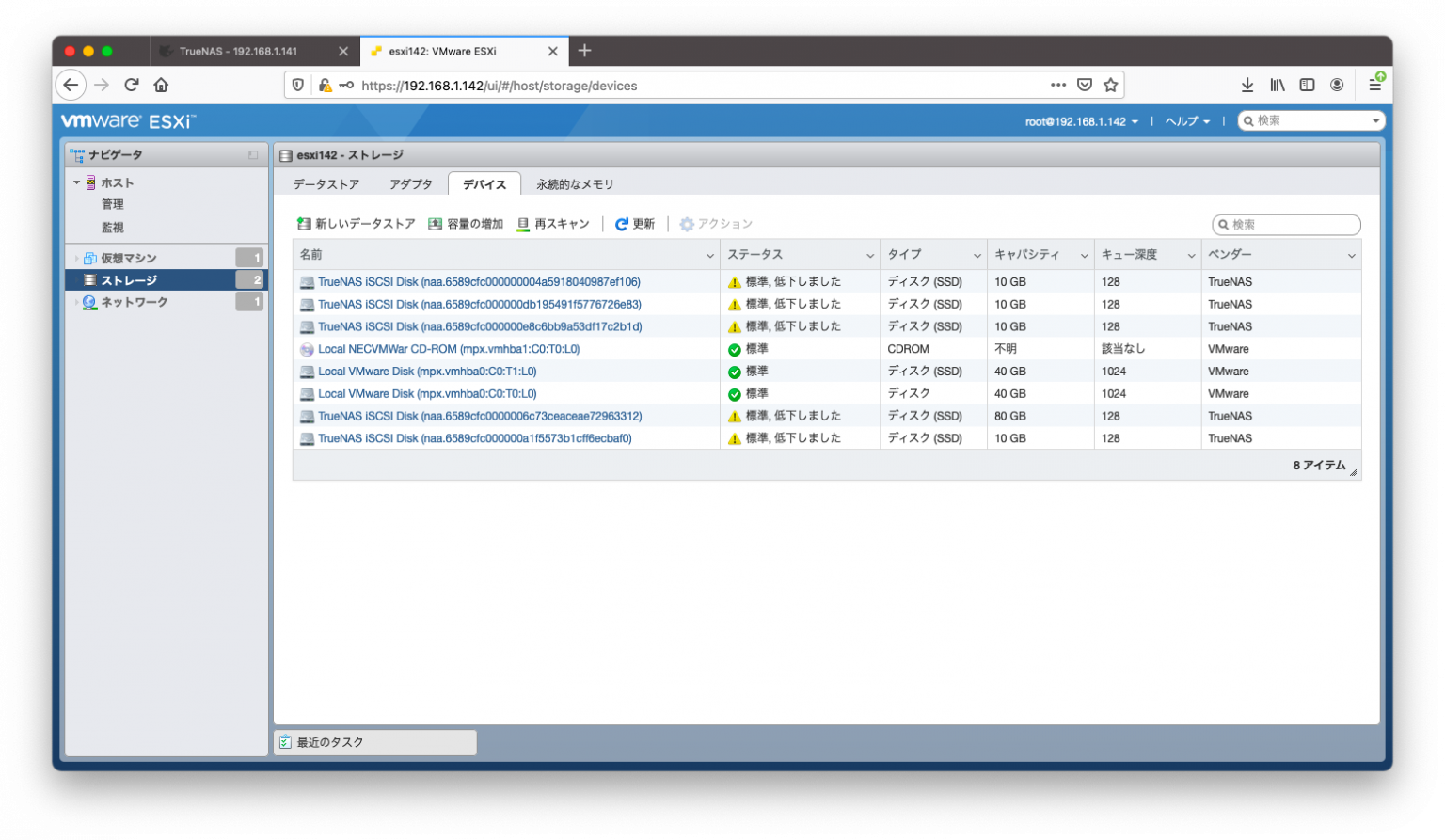Click the 再スキャン (Rescan) icon

[x=522, y=224]
